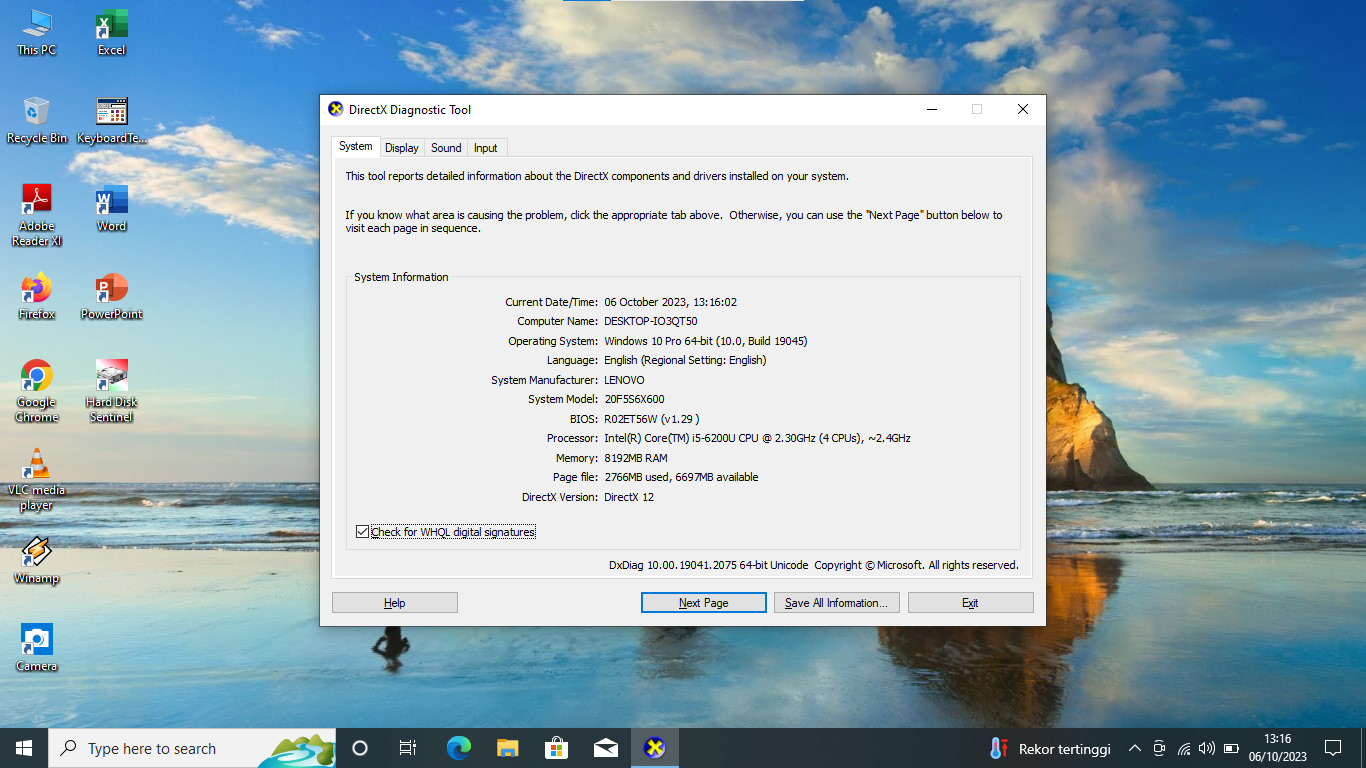Launch Hard Disk Sentinel from the desktop
Viewport: 1366px width, 768px height.
[111, 378]
